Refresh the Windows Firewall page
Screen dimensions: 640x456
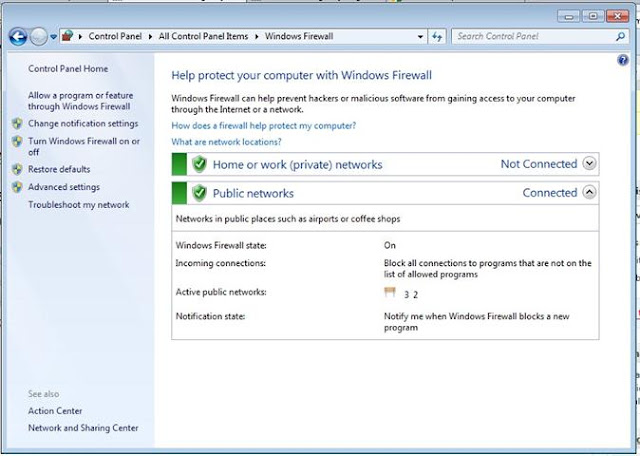pyautogui.click(x=437, y=37)
